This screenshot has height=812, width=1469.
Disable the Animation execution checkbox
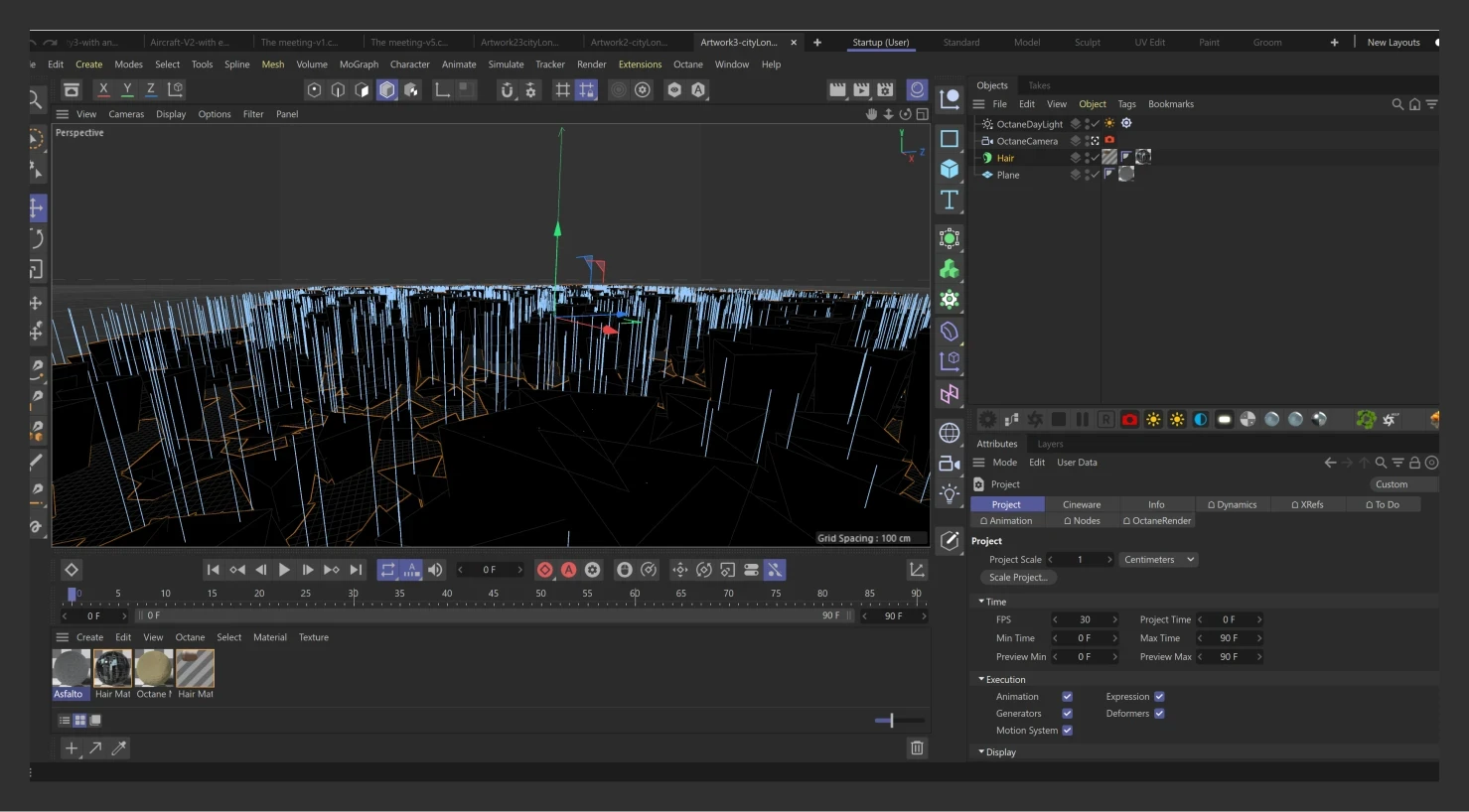coord(1067,697)
